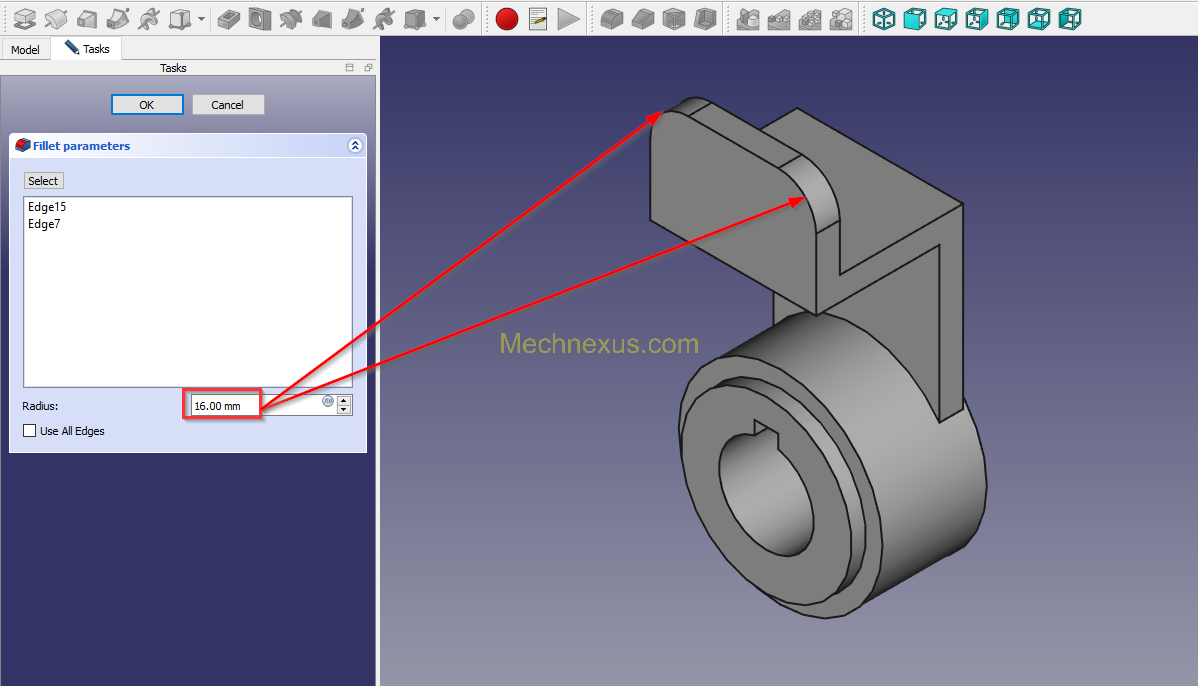Image resolution: width=1198 pixels, height=686 pixels.
Task: Enable the Use All Edges checkbox
Action: tap(30, 431)
